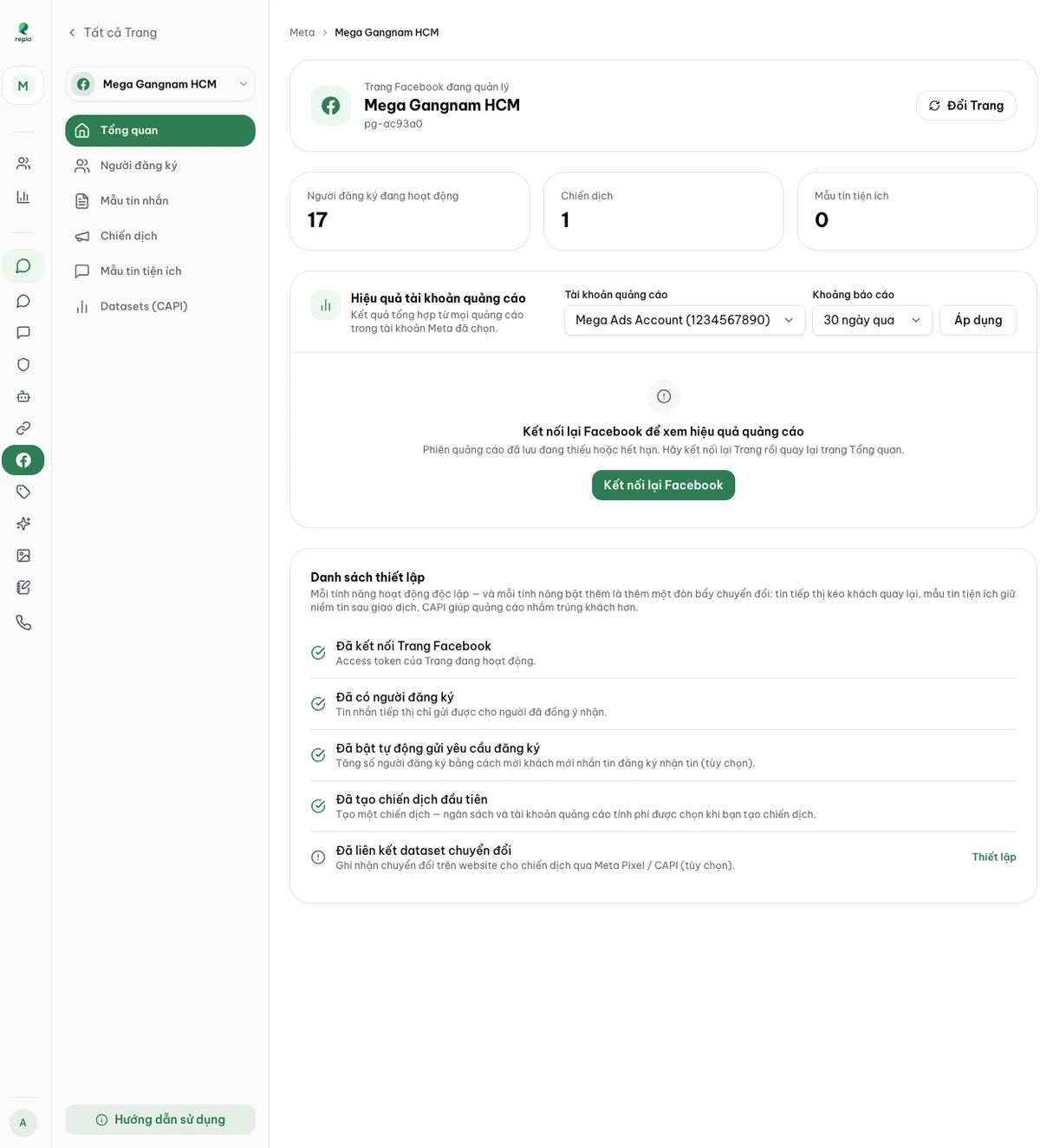Expand the Mega Gangnam HCM page selector
Image resolution: width=1040 pixels, height=1148 pixels.
click(x=160, y=84)
